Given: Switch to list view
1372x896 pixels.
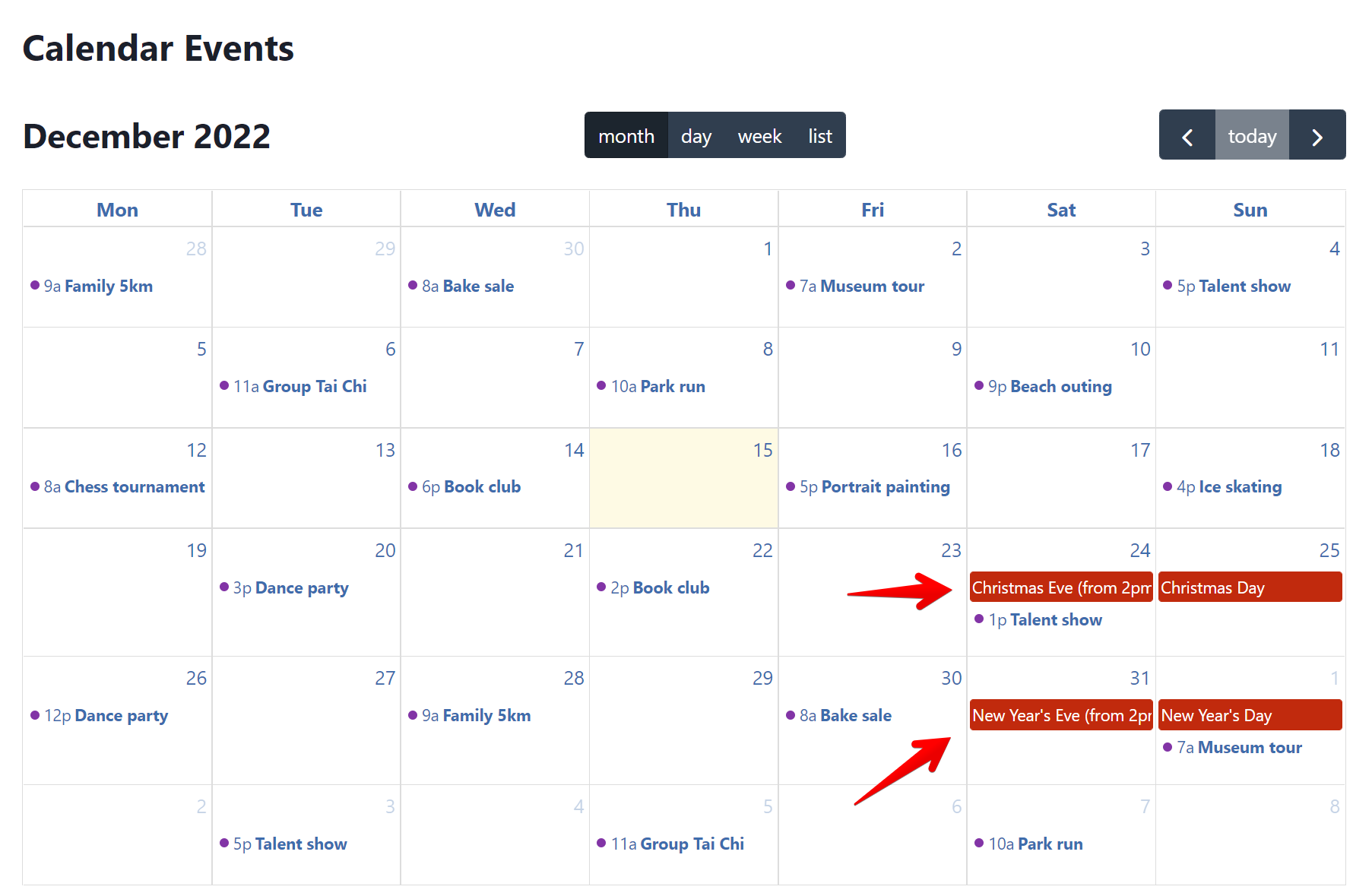Looking at the screenshot, I should pyautogui.click(x=820, y=136).
